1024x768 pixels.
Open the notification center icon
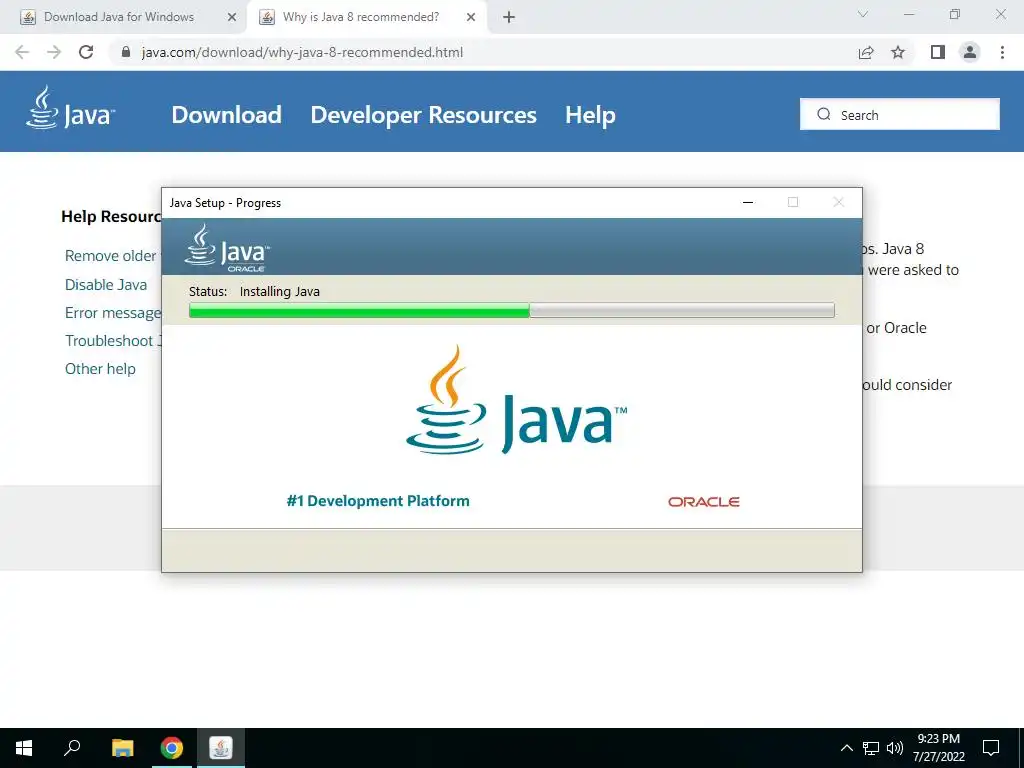coord(991,748)
